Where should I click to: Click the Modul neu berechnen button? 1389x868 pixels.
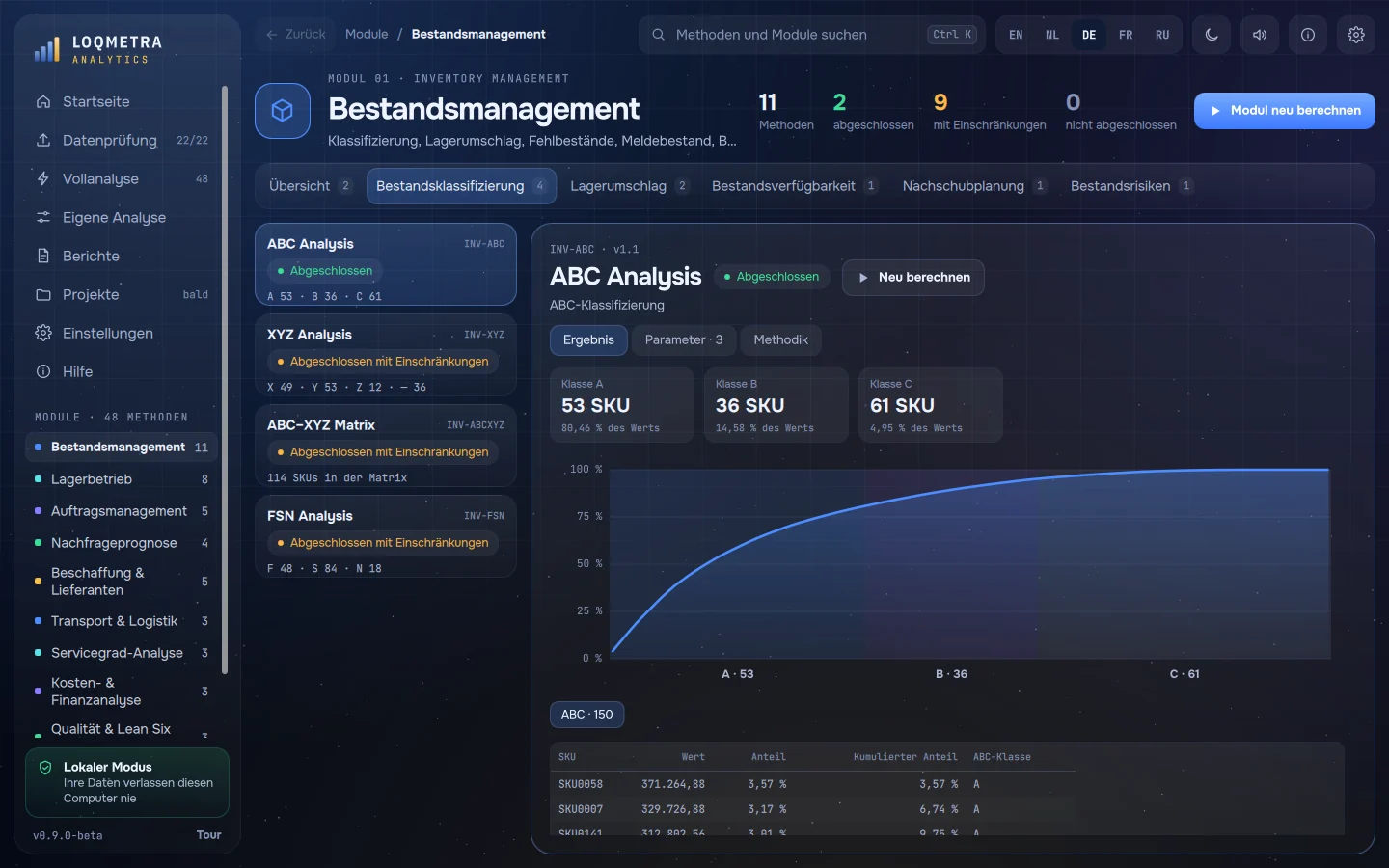coord(1285,111)
